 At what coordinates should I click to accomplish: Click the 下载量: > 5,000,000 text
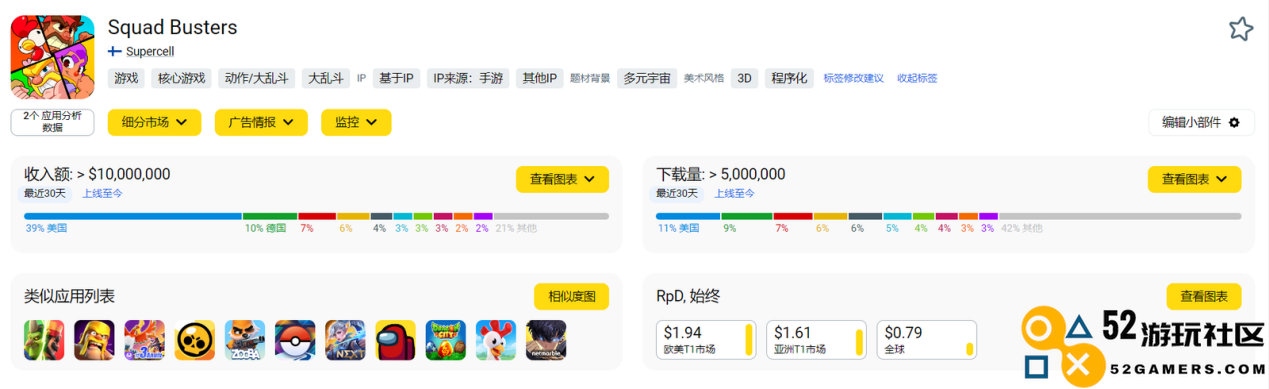(x=721, y=174)
